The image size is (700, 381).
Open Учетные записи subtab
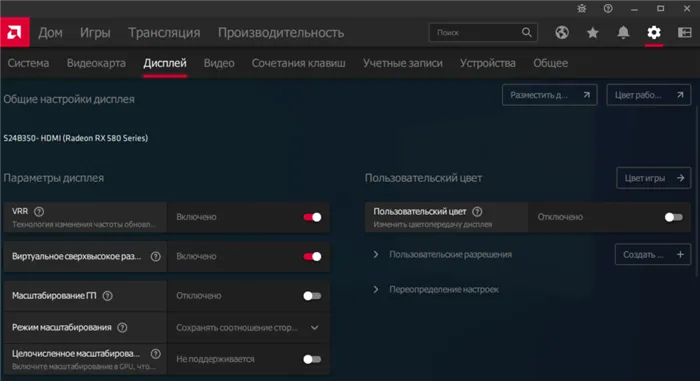tap(403, 63)
